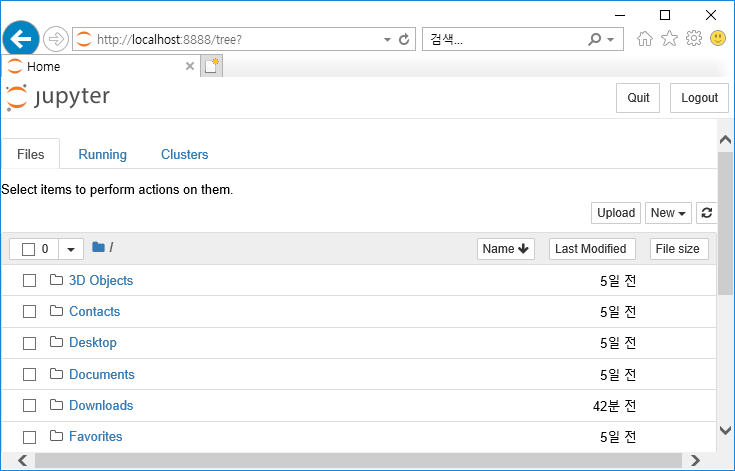The image size is (735, 471).
Task: Open the browser Tools gear icon
Action: point(694,38)
